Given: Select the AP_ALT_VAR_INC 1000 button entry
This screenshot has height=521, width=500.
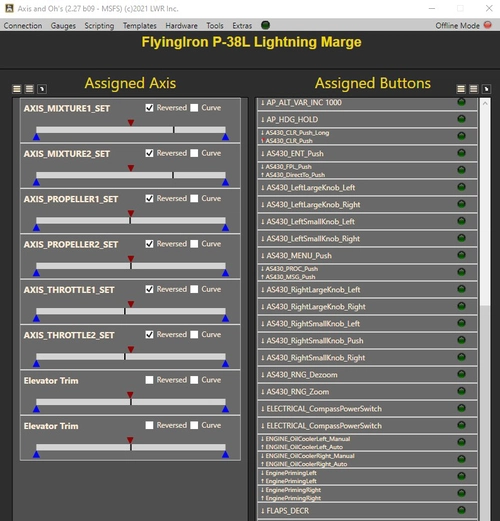Looking at the screenshot, I should [x=367, y=103].
